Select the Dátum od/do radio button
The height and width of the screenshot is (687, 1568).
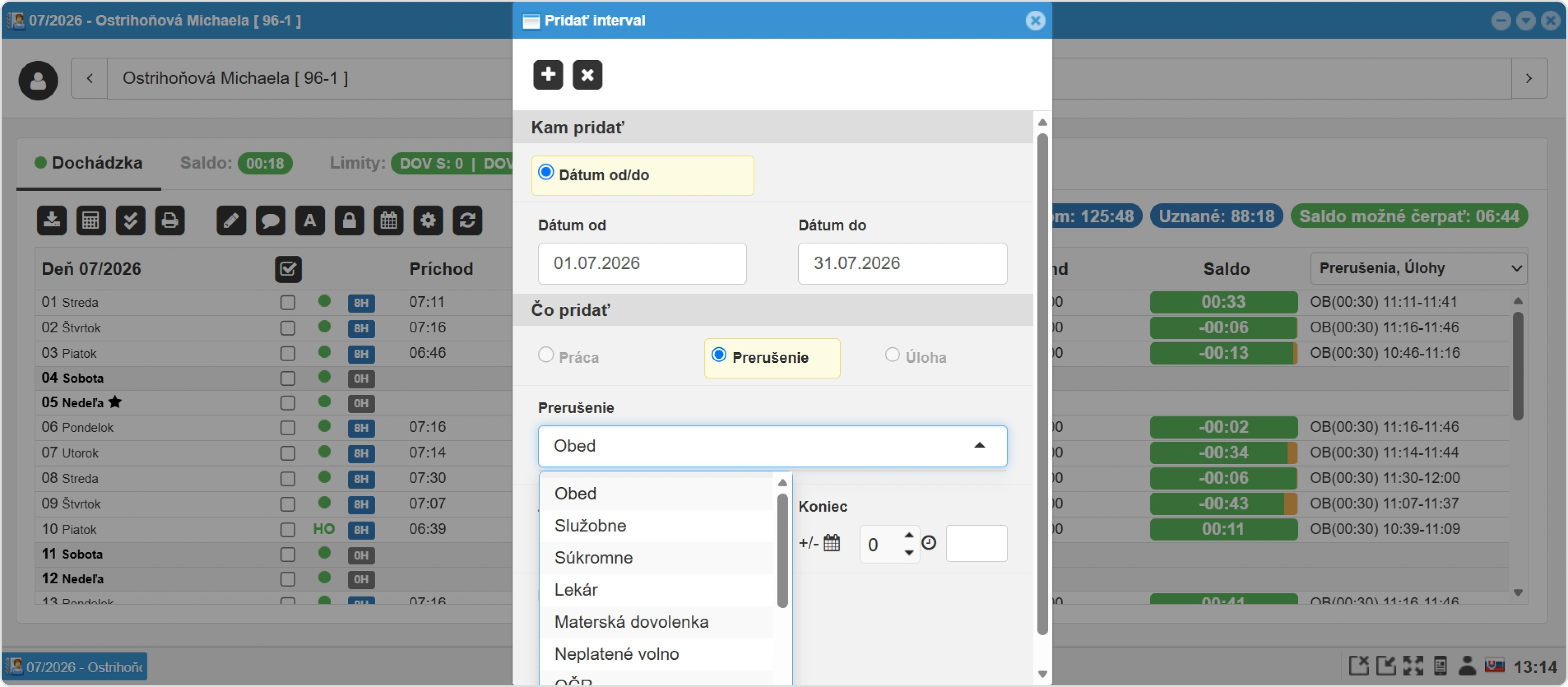click(546, 173)
